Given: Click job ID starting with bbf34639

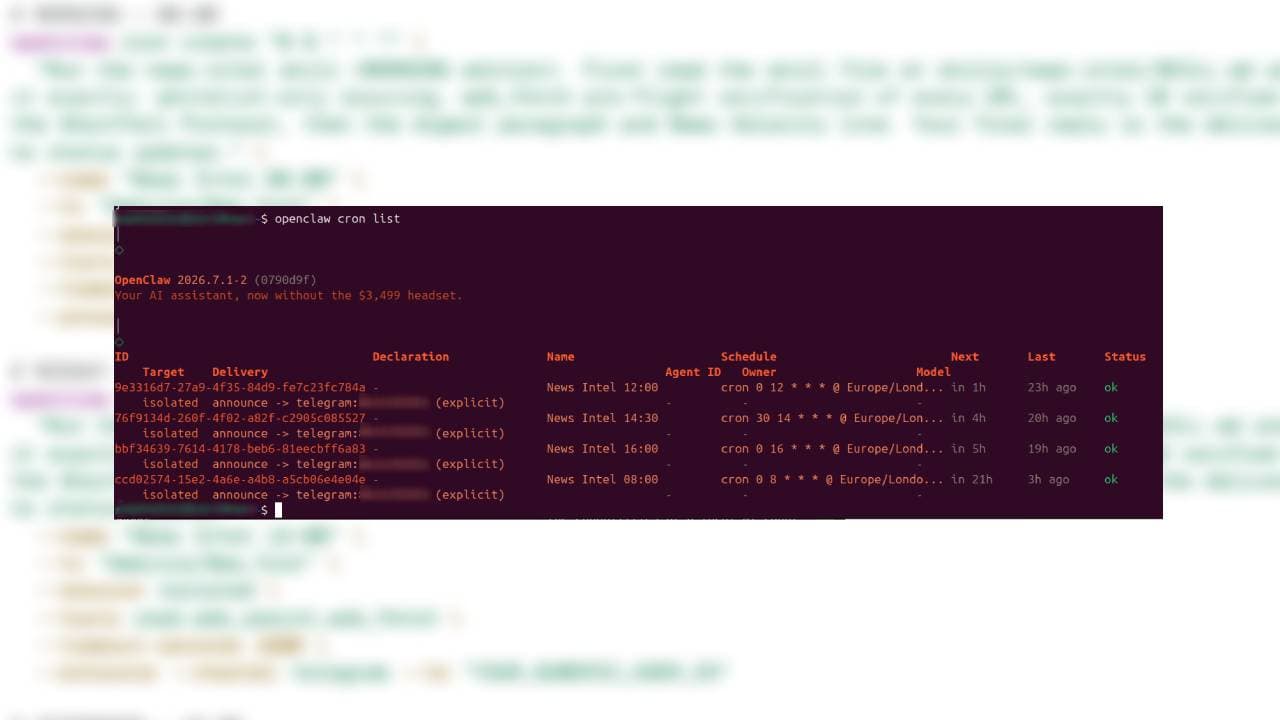Looking at the screenshot, I should click(240, 449).
